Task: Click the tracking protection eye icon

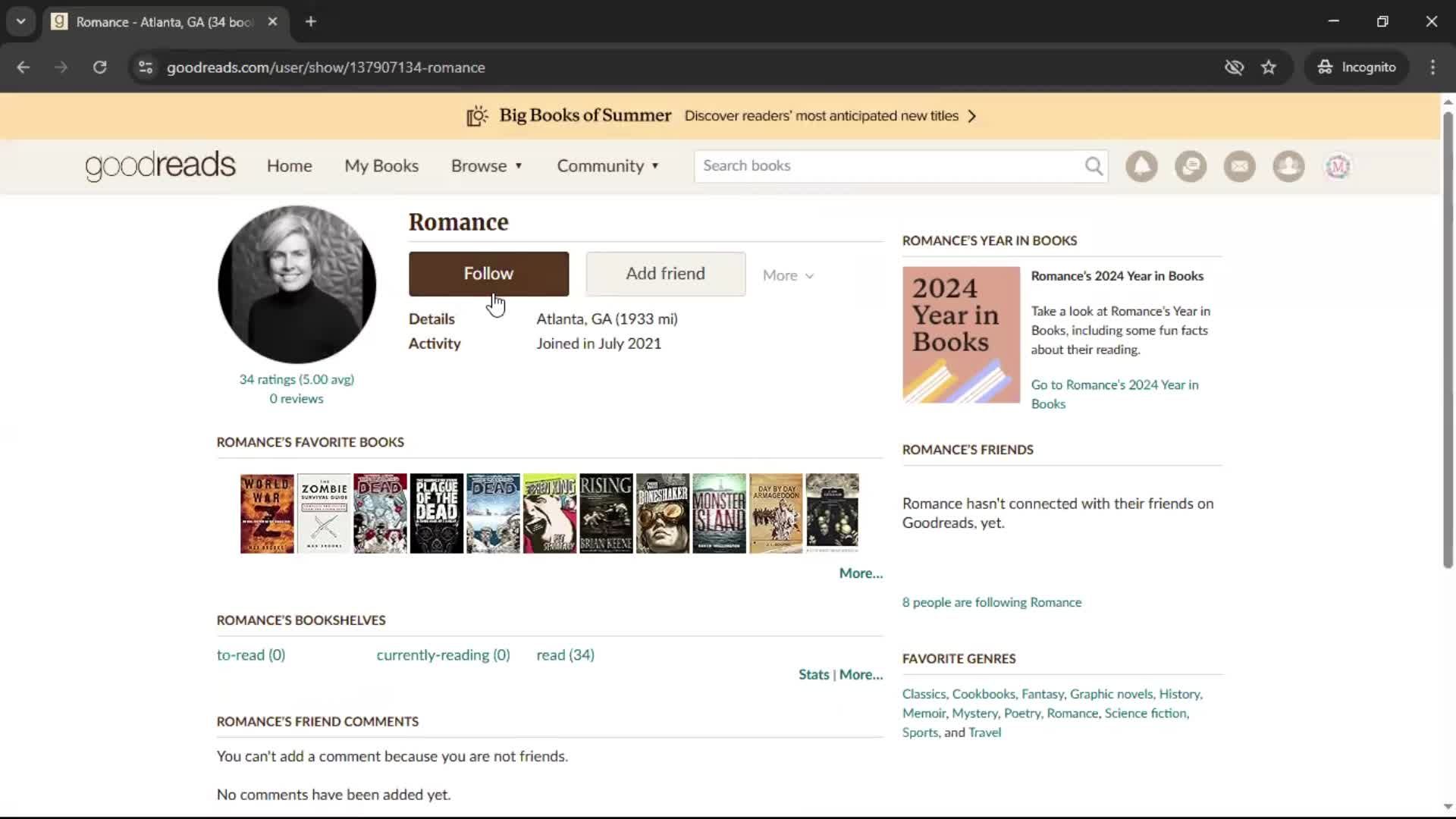Action: point(1234,67)
